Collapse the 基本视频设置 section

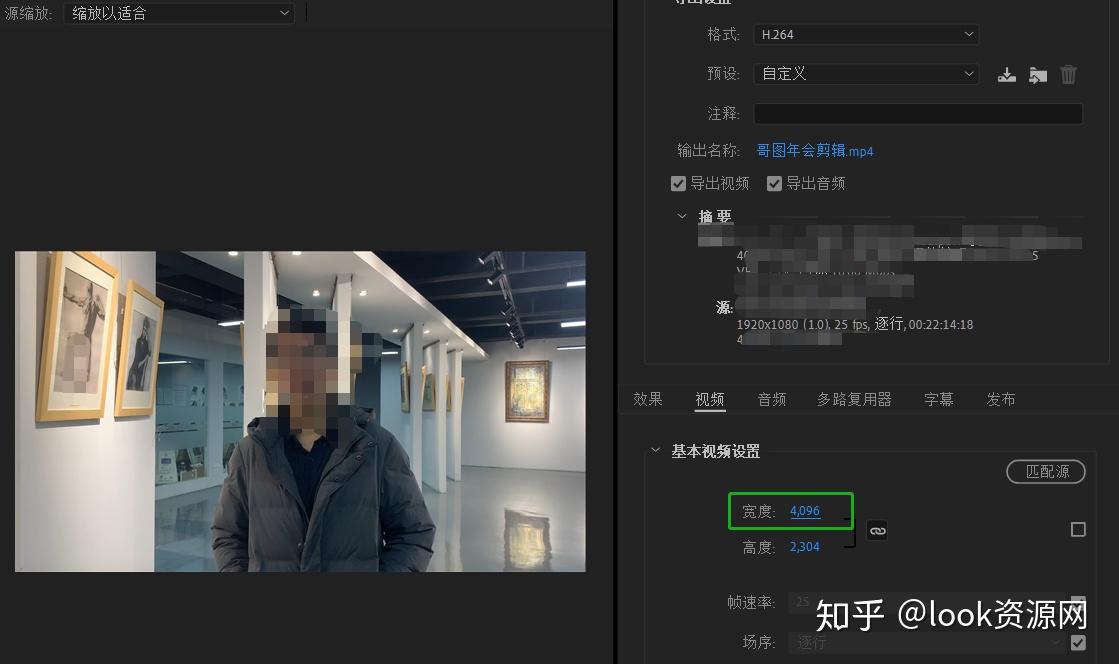point(657,450)
